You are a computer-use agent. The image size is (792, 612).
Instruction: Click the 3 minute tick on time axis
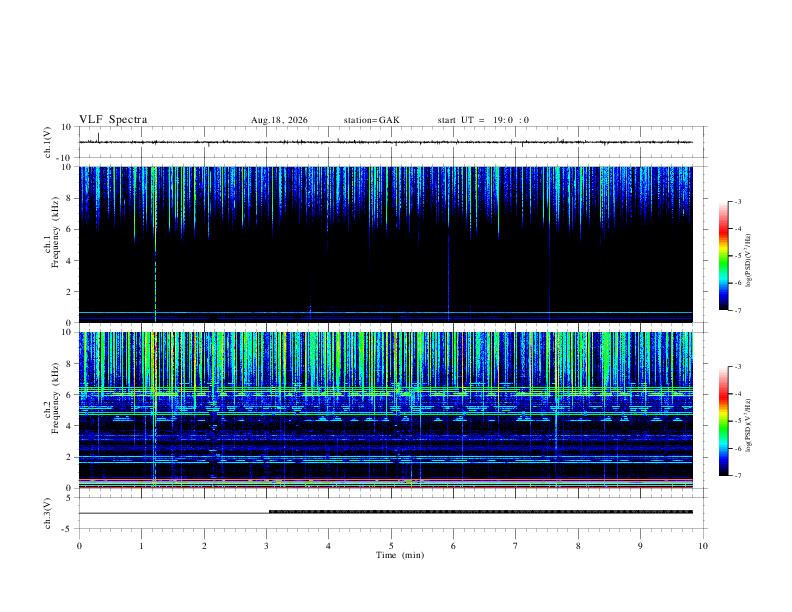coord(266,546)
